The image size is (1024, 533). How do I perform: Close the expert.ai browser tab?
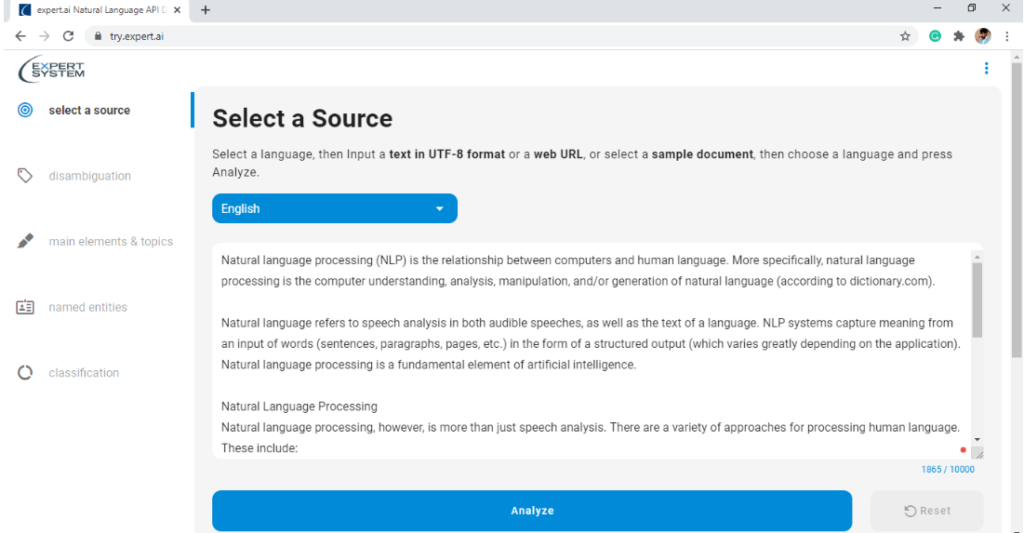click(177, 10)
